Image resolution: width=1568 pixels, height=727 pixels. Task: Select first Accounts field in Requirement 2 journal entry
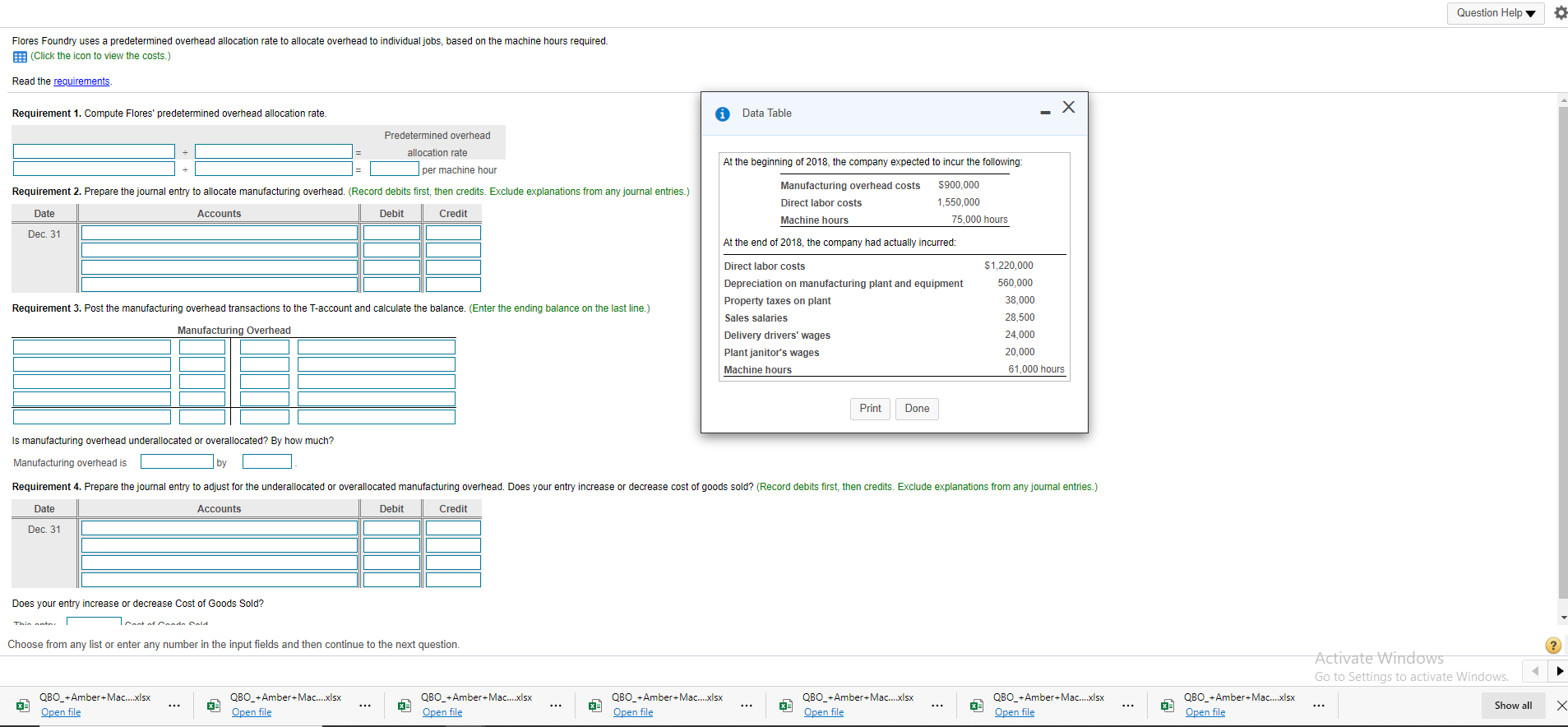(x=220, y=233)
